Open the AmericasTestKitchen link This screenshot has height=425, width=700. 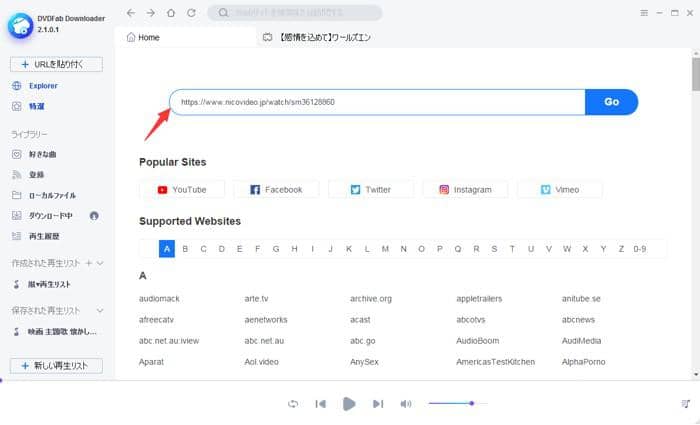[x=495, y=362]
